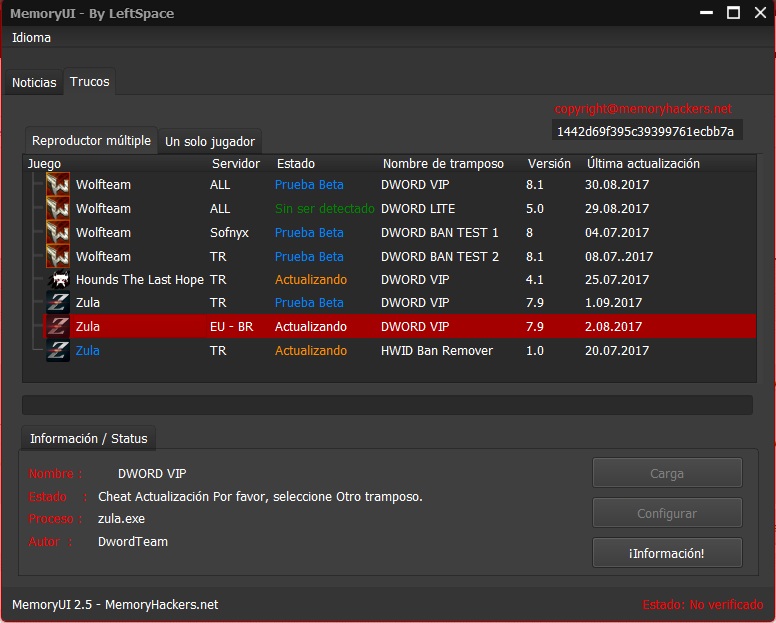Click the Versión column header
This screenshot has height=623, width=776.
pyautogui.click(x=549, y=163)
